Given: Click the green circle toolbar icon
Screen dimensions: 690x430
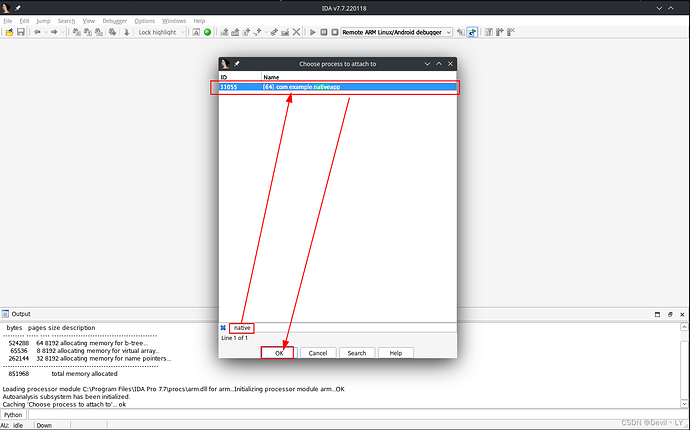Looking at the screenshot, I should (207, 32).
